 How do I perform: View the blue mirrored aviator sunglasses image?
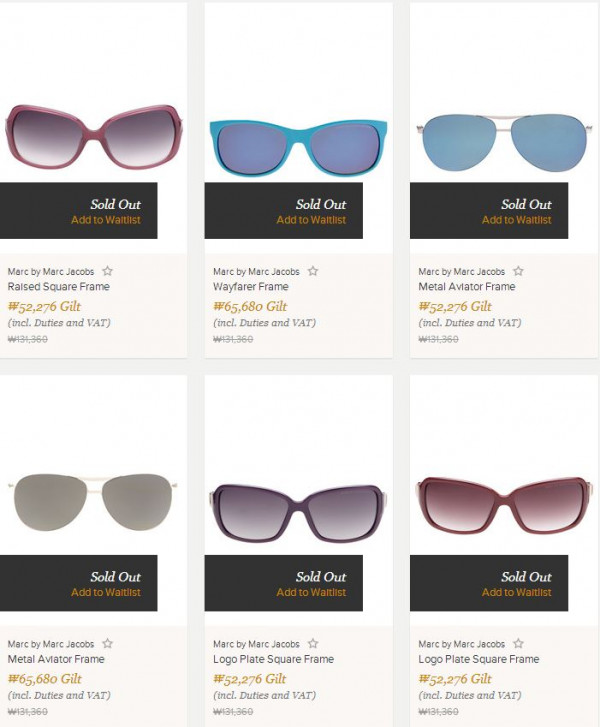coord(504,142)
